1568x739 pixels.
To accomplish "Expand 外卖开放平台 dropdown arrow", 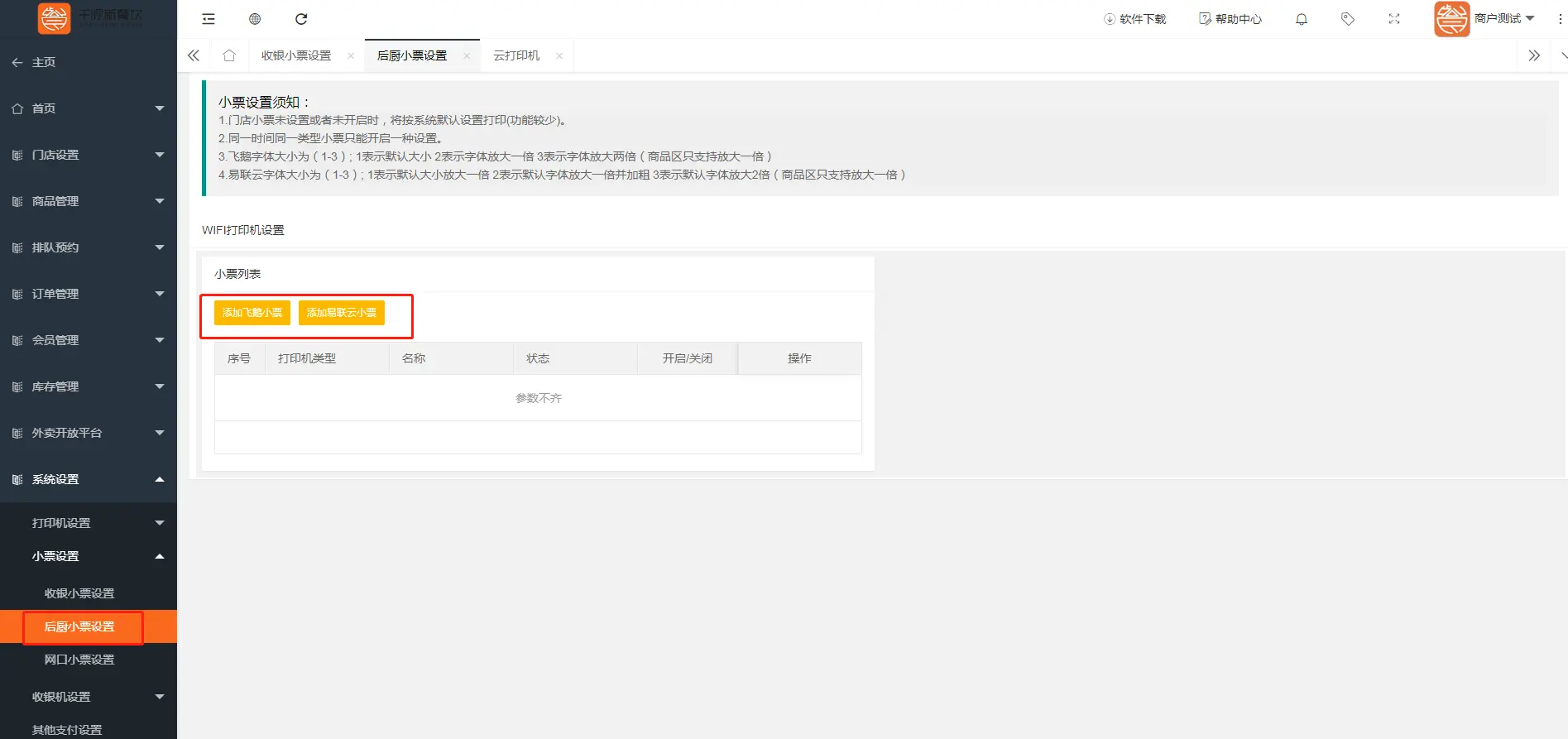I will 160,433.
